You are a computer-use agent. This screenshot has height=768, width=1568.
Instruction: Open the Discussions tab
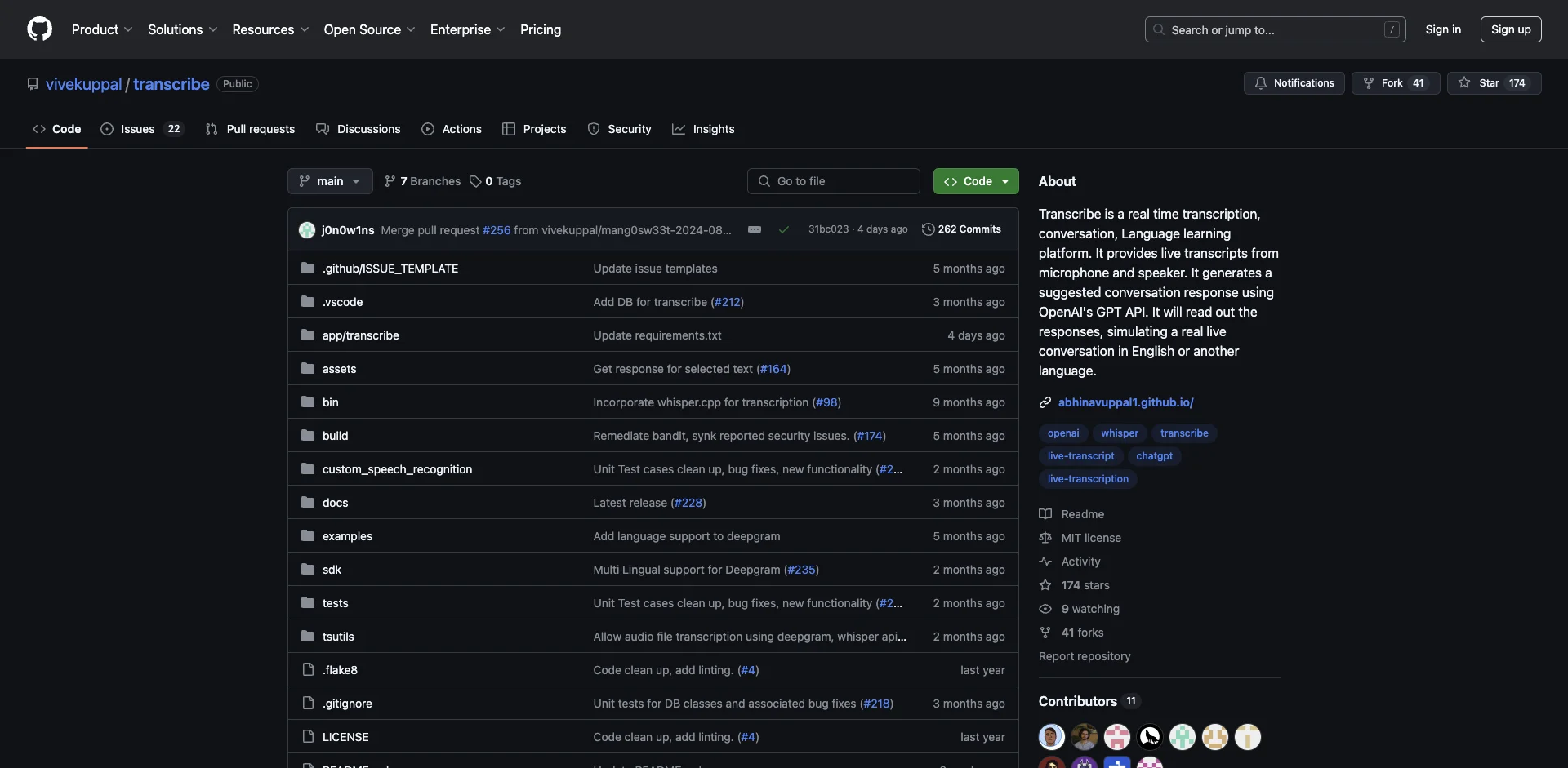359,129
